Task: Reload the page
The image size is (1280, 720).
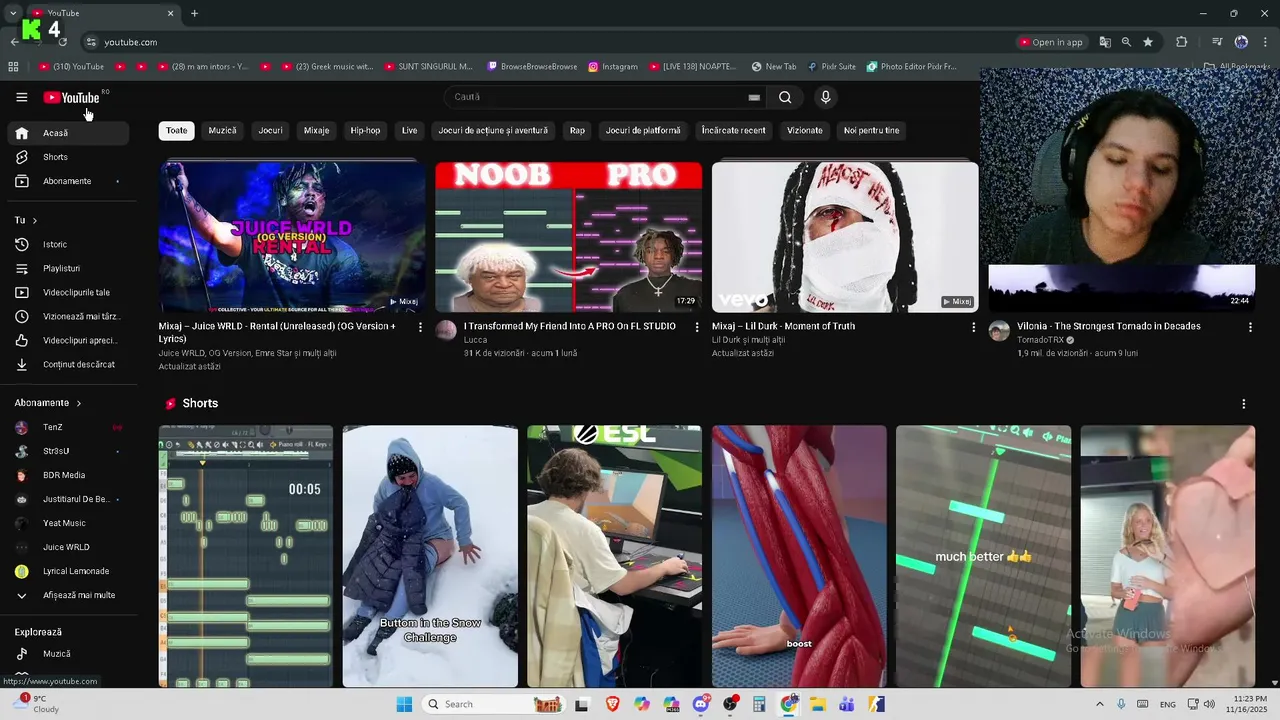Action: point(63,42)
